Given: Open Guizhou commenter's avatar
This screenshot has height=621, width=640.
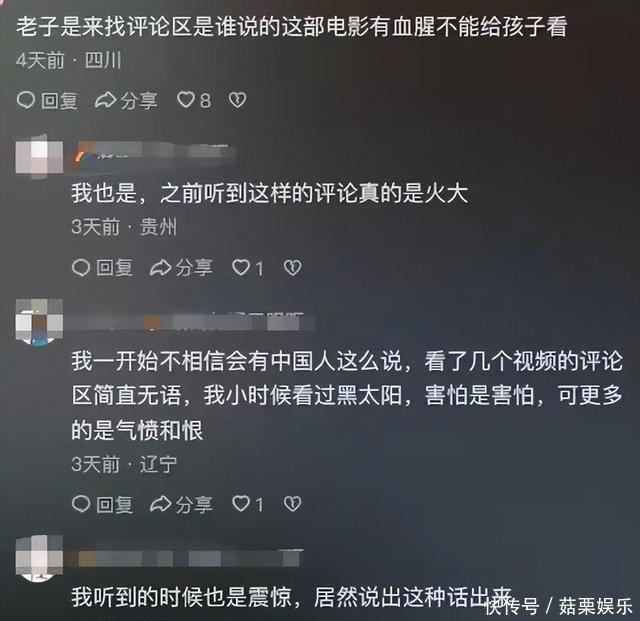Looking at the screenshot, I should point(40,157).
